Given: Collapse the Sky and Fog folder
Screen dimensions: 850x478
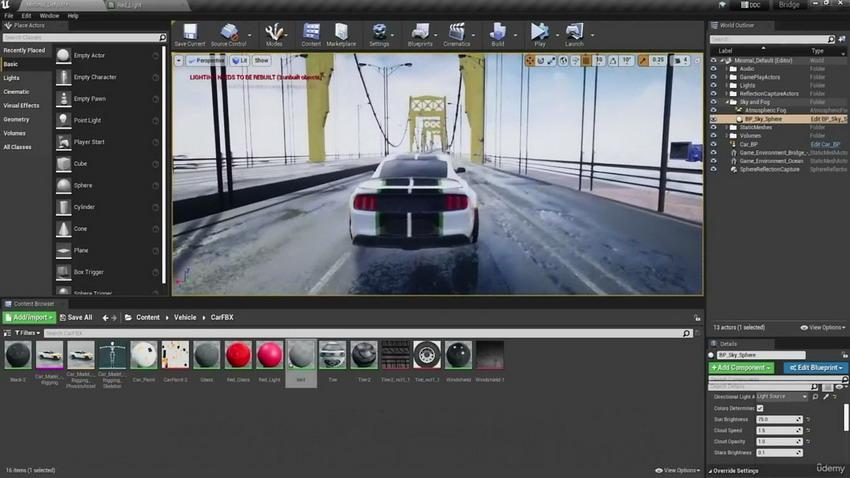Looking at the screenshot, I should [x=726, y=102].
